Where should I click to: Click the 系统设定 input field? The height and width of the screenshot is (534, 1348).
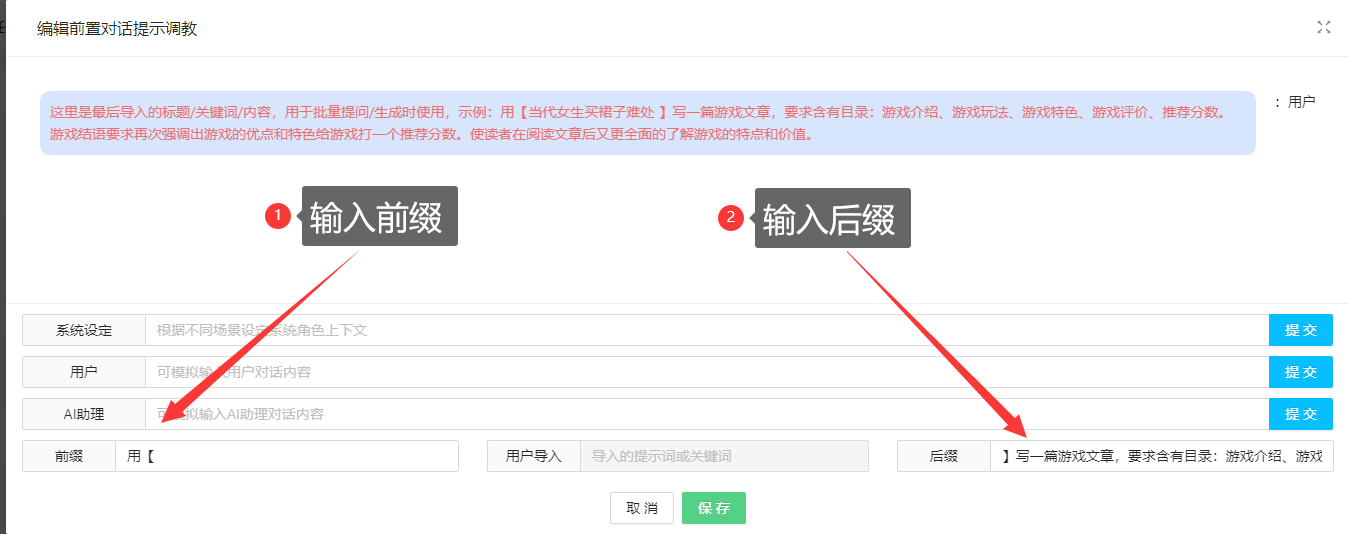[x=707, y=330]
